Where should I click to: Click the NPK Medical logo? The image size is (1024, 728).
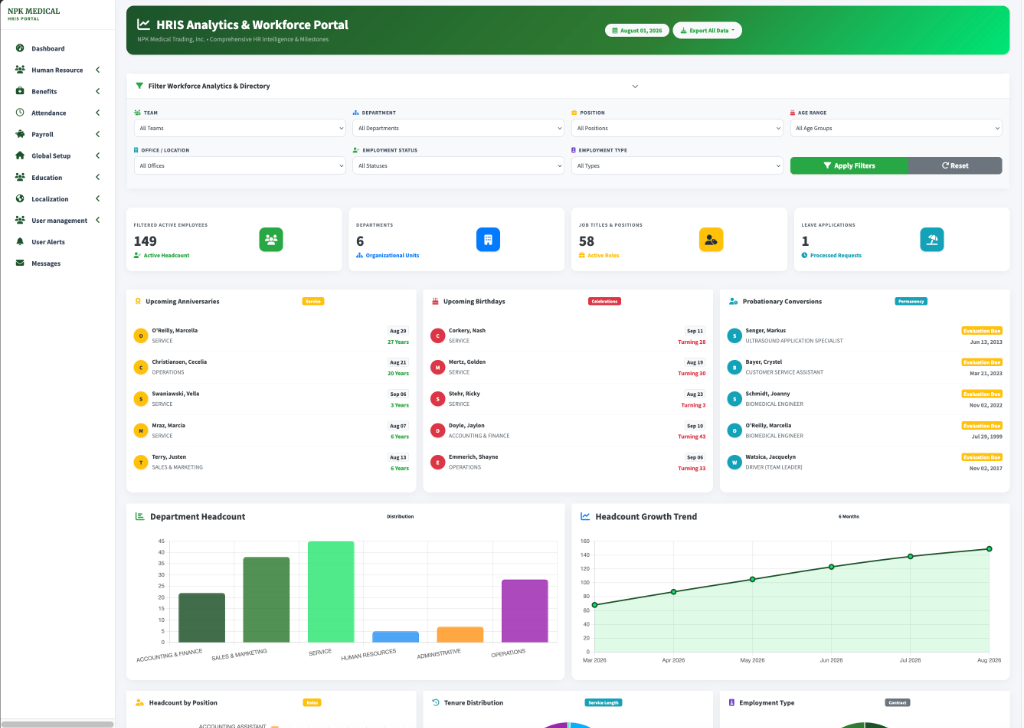click(33, 13)
